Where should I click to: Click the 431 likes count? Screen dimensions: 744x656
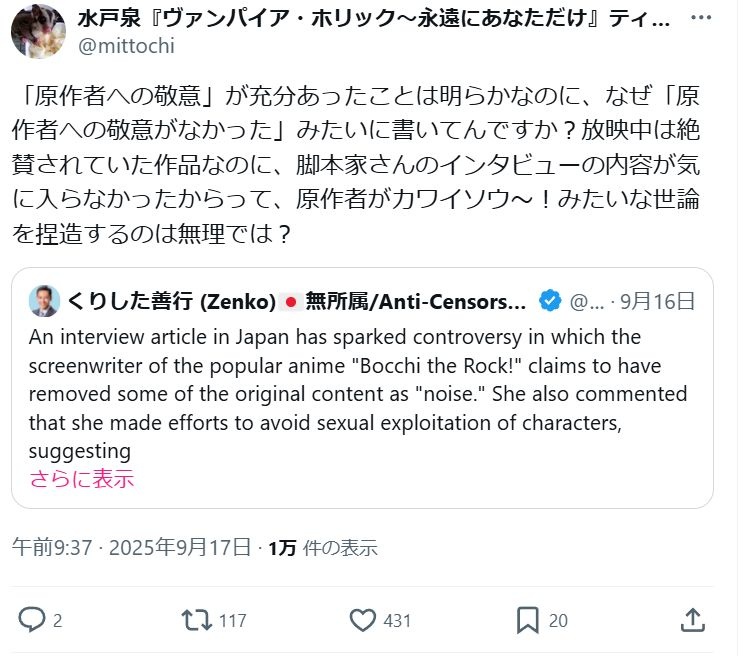pyautogui.click(x=397, y=620)
